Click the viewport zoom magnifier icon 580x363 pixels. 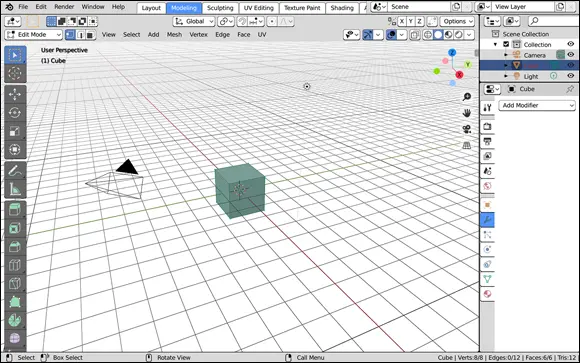(x=467, y=97)
